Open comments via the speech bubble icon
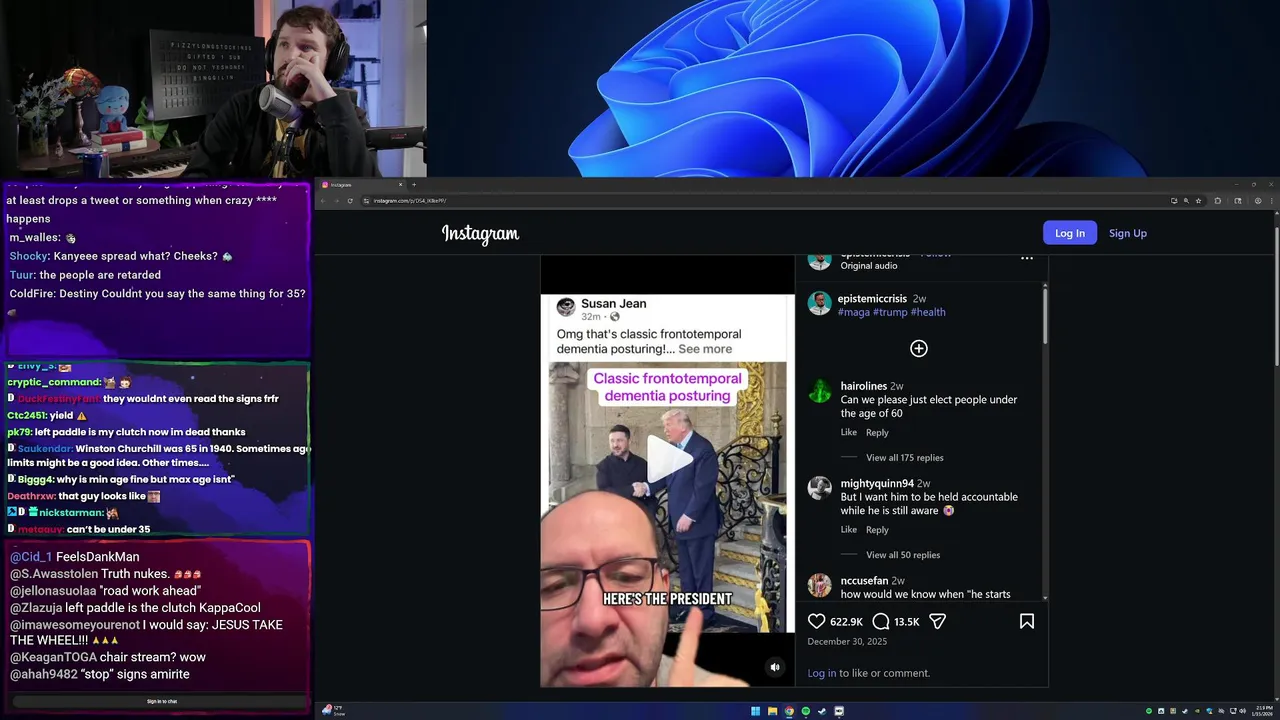Viewport: 1280px width, 720px height. [x=881, y=621]
